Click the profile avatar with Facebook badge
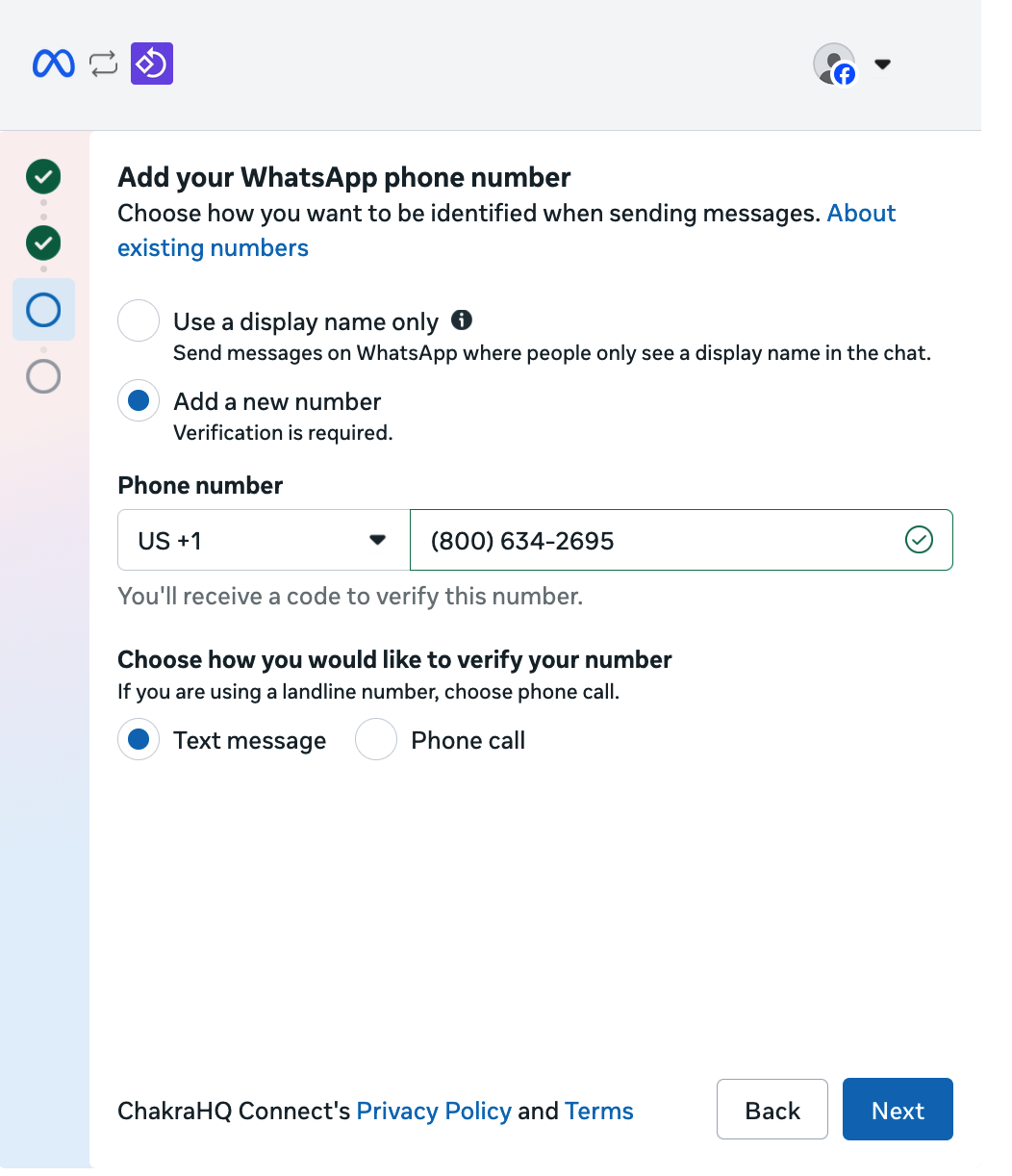 click(834, 64)
